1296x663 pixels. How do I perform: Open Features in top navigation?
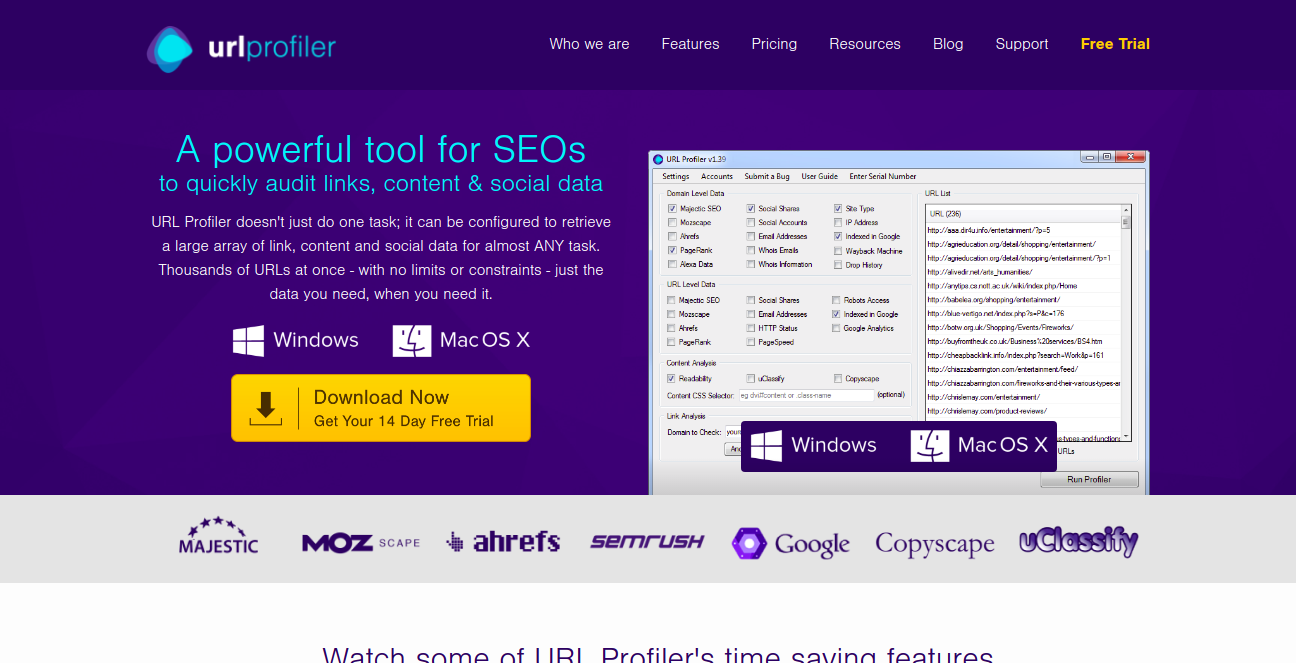pos(690,44)
